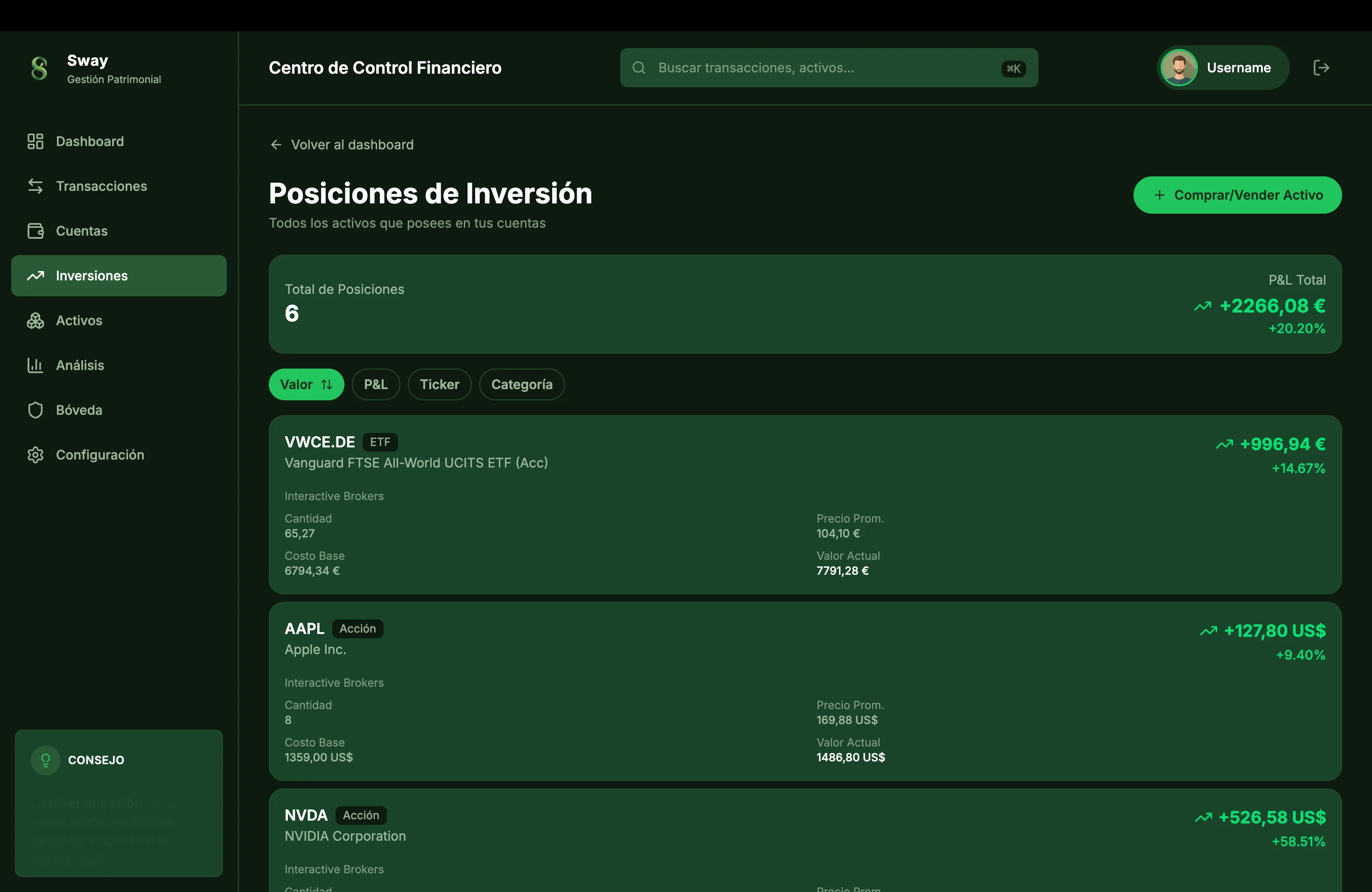Click the Sway logo
The image size is (1372, 892).
tap(38, 69)
